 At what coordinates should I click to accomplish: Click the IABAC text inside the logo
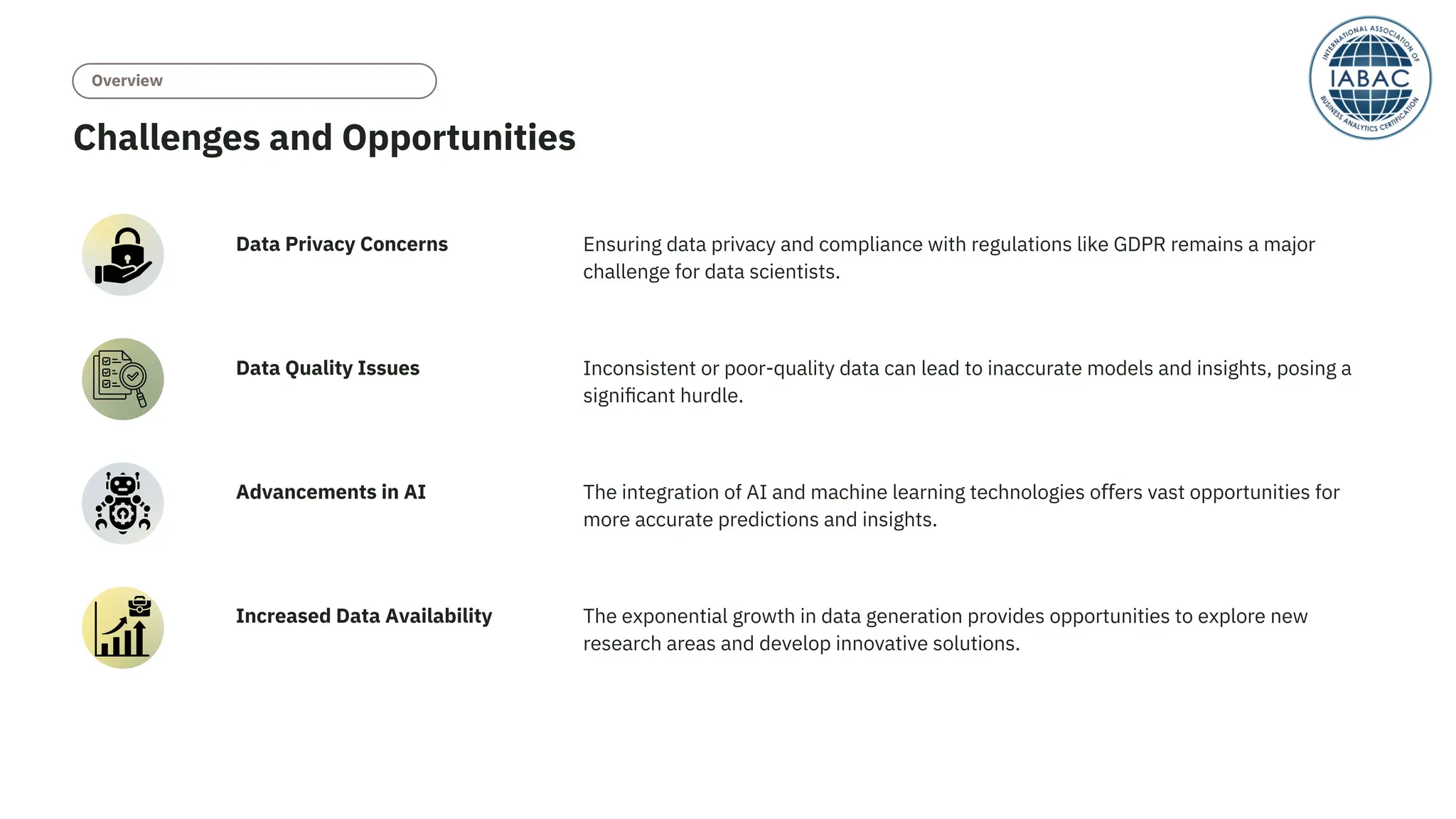pyautogui.click(x=1369, y=78)
